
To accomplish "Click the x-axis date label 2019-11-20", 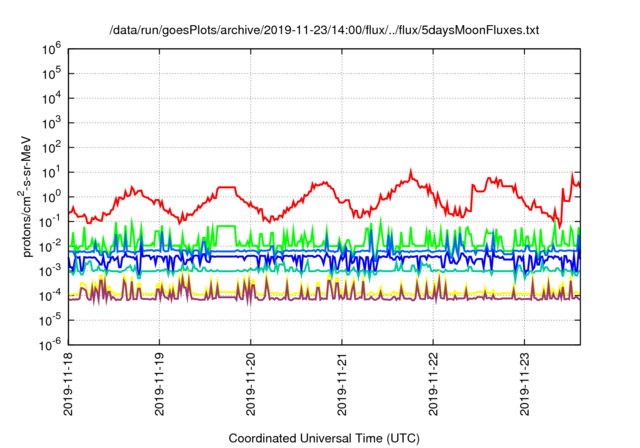I will (x=251, y=384).
